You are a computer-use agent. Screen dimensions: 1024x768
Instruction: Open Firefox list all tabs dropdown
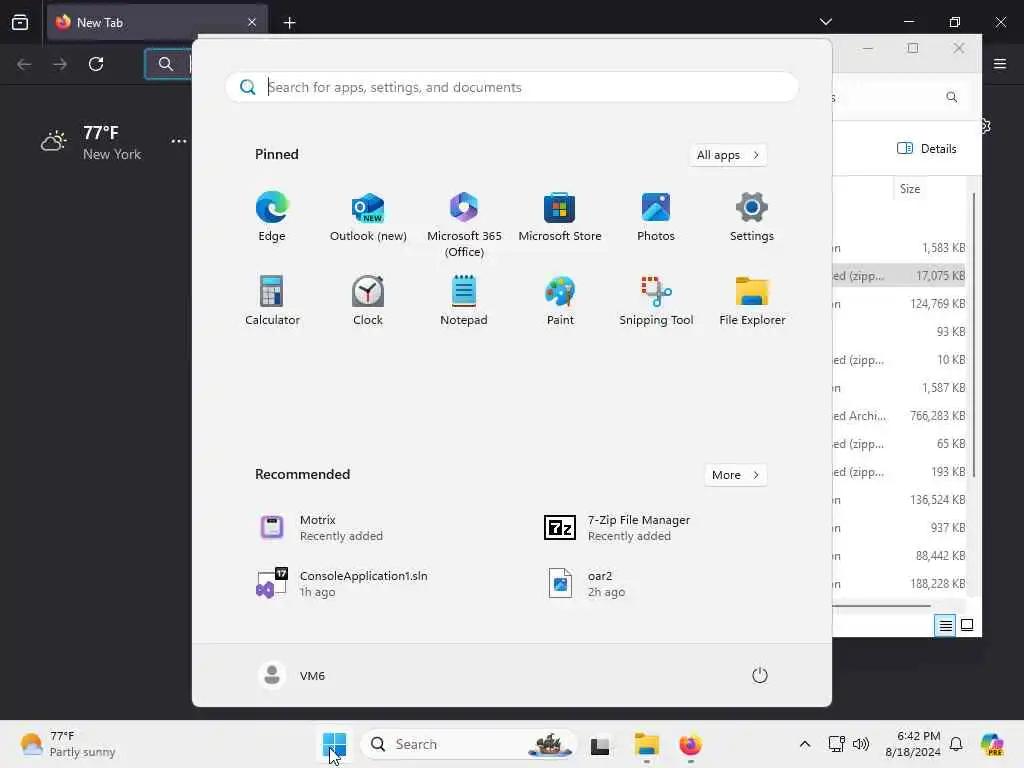(x=825, y=22)
